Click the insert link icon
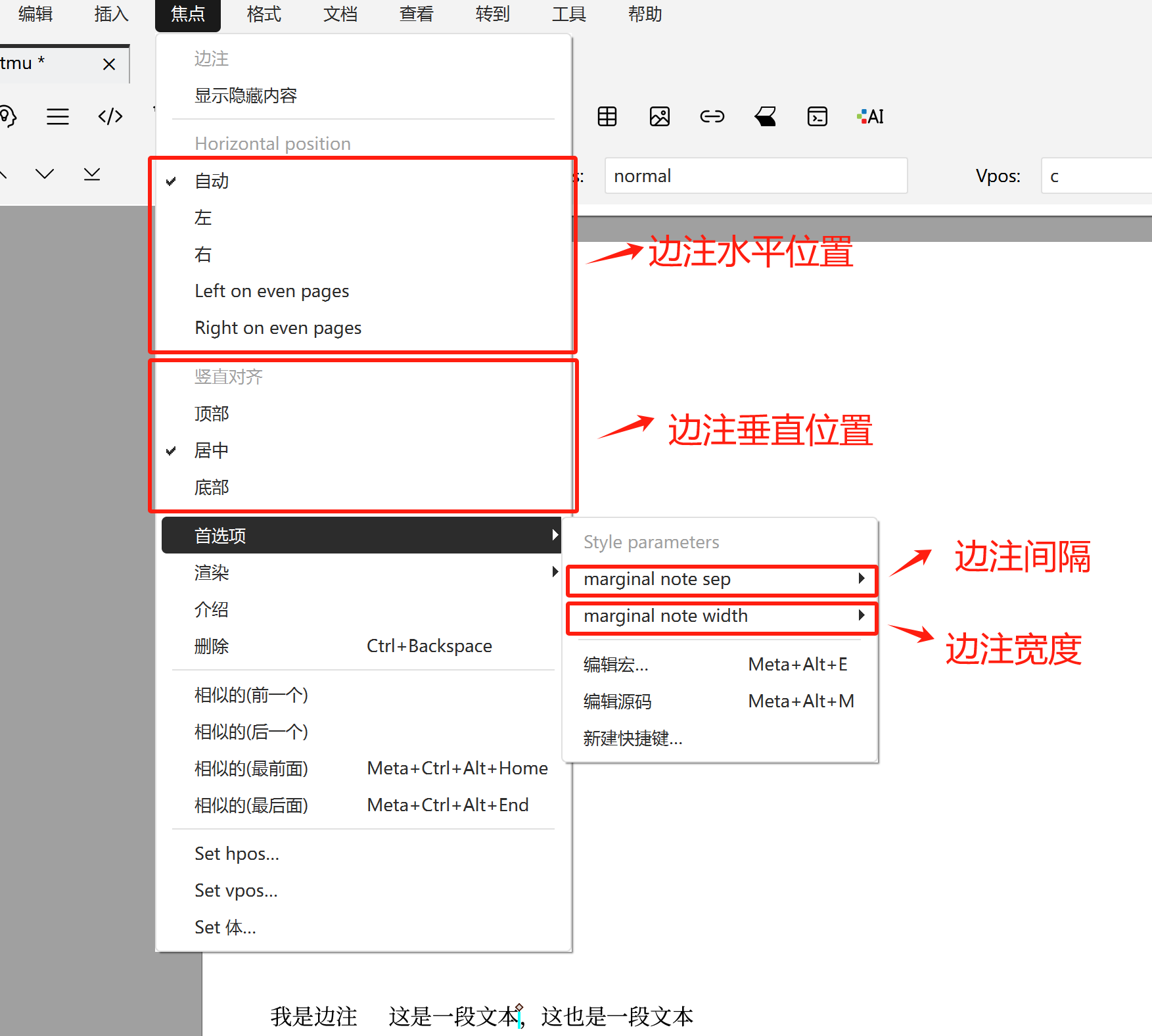This screenshot has width=1152, height=1036. coord(712,117)
